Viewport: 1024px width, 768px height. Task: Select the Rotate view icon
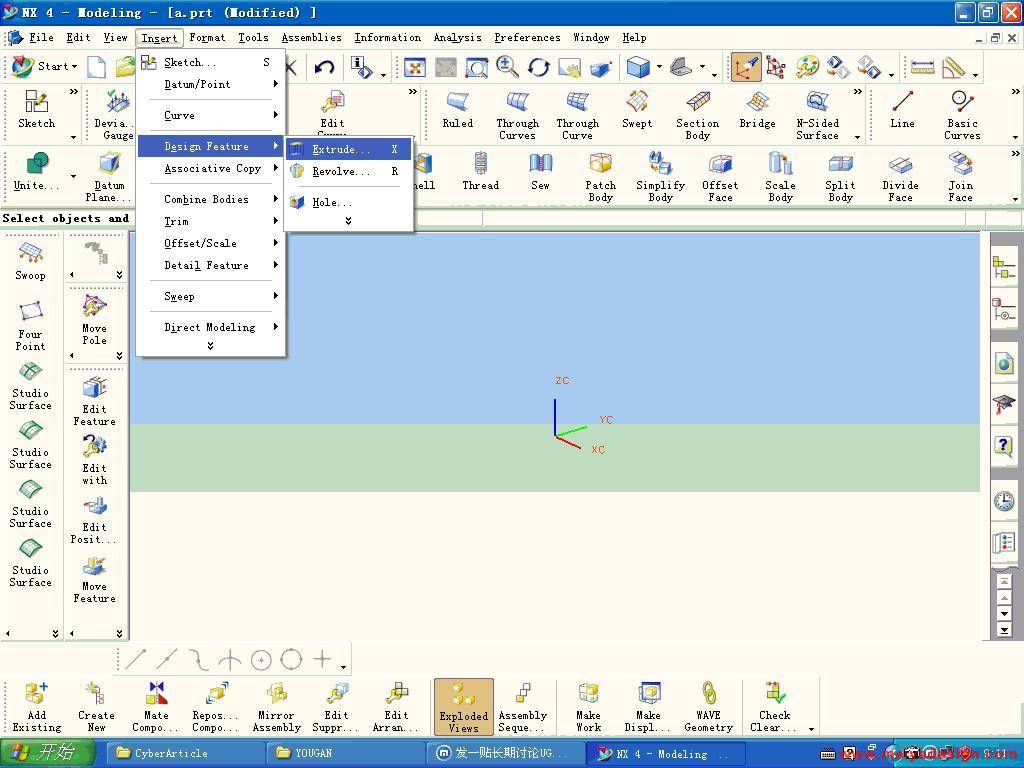(539, 67)
